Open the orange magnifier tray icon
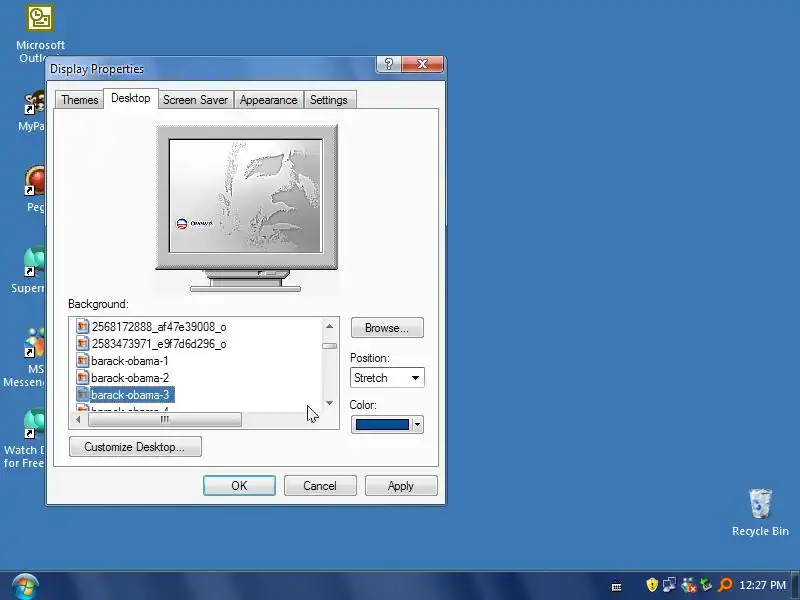This screenshot has height=600, width=800. coord(725,585)
